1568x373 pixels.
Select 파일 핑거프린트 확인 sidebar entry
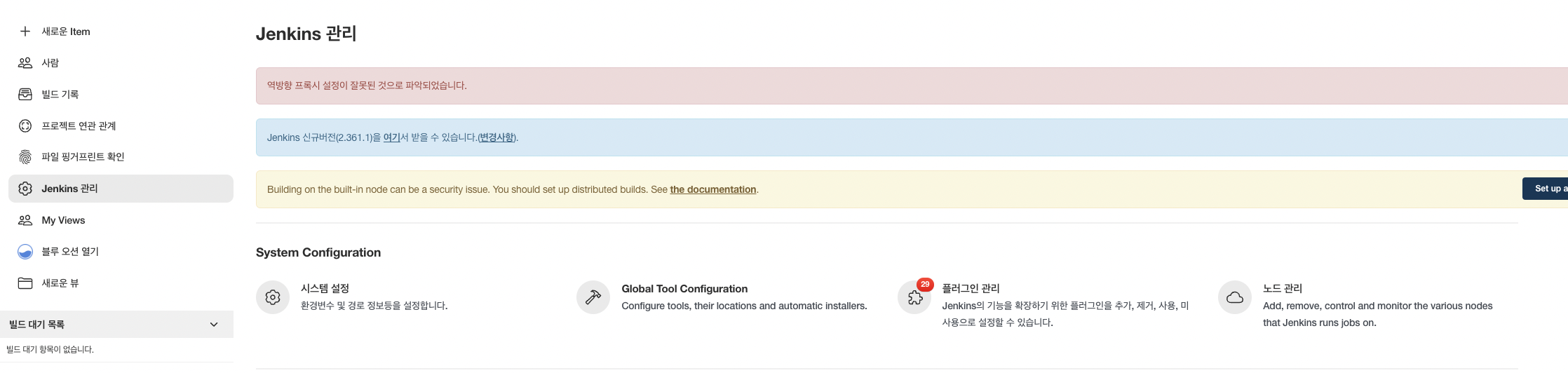(121, 157)
